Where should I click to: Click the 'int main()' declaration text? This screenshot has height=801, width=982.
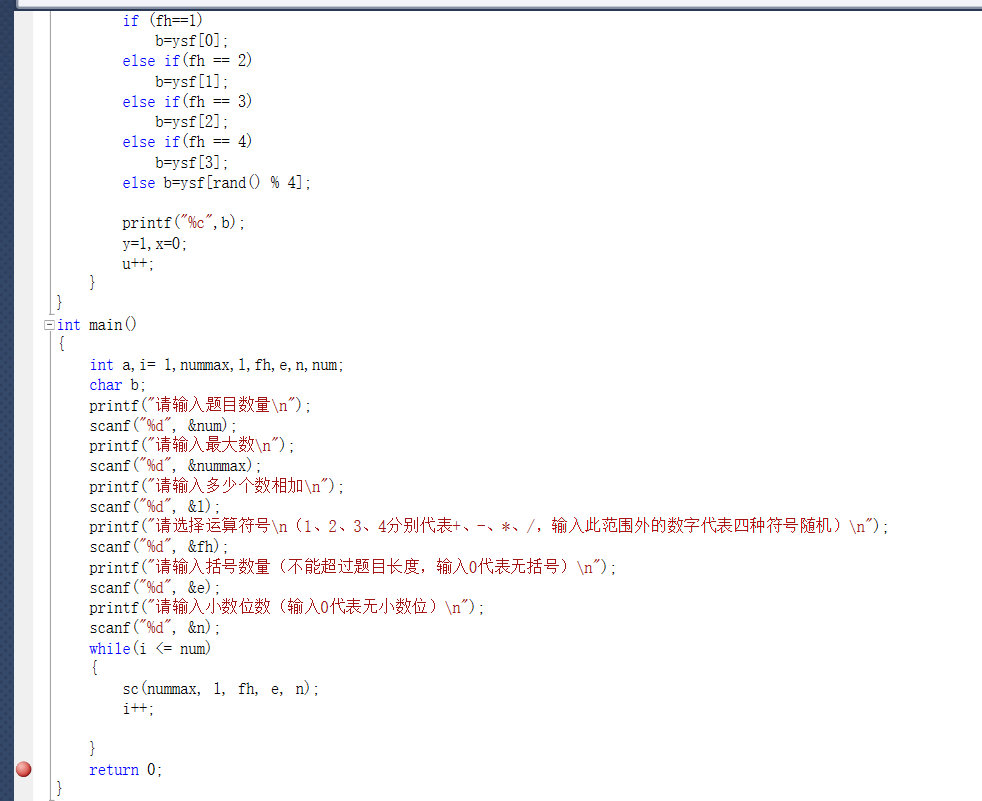96,324
